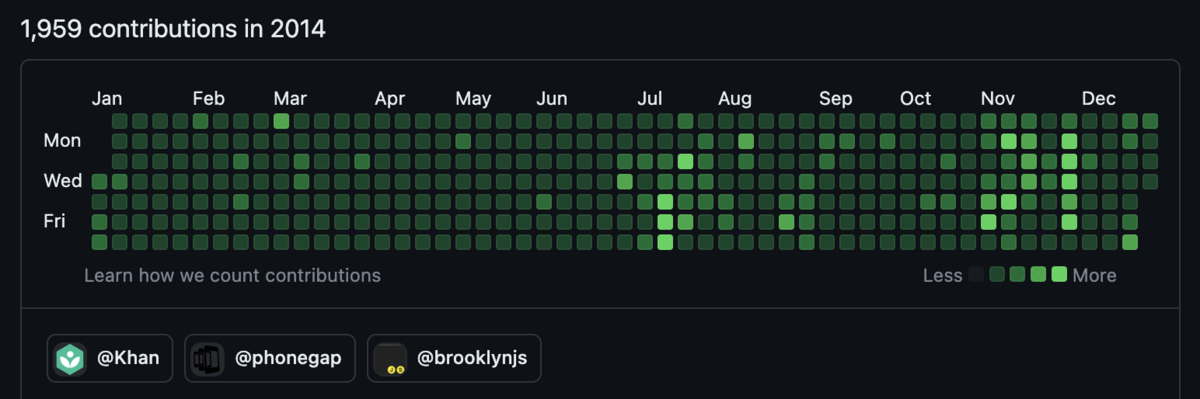Click the second legend color square

tap(997, 275)
